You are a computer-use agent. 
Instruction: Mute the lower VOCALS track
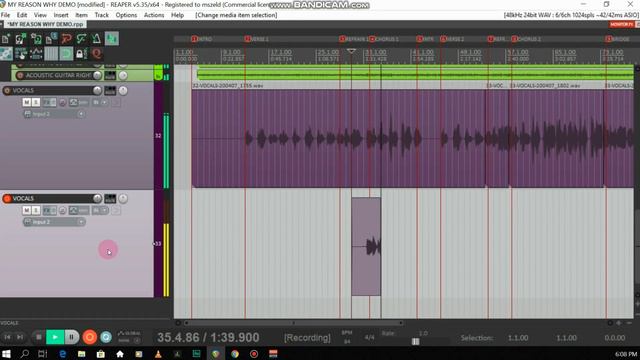27,210
